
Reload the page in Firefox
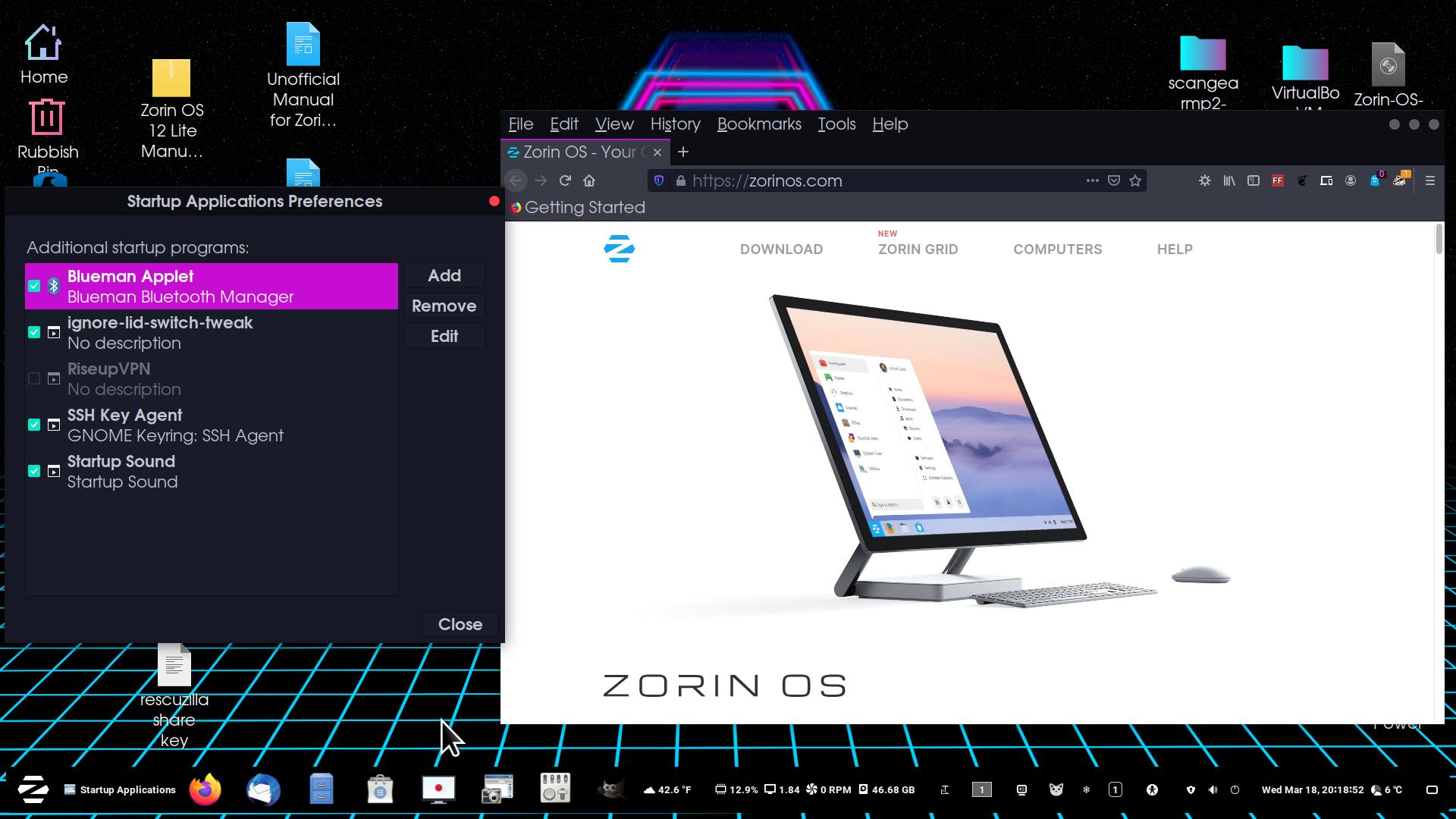click(565, 180)
